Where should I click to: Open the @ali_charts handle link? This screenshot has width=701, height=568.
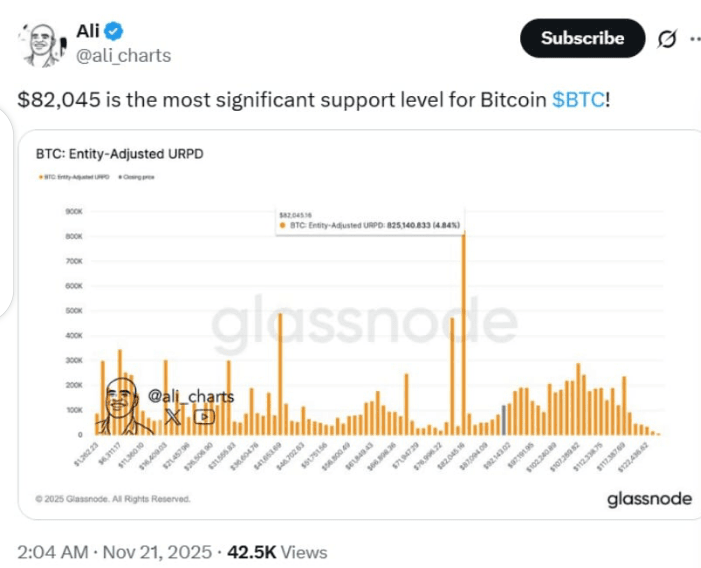click(123, 56)
